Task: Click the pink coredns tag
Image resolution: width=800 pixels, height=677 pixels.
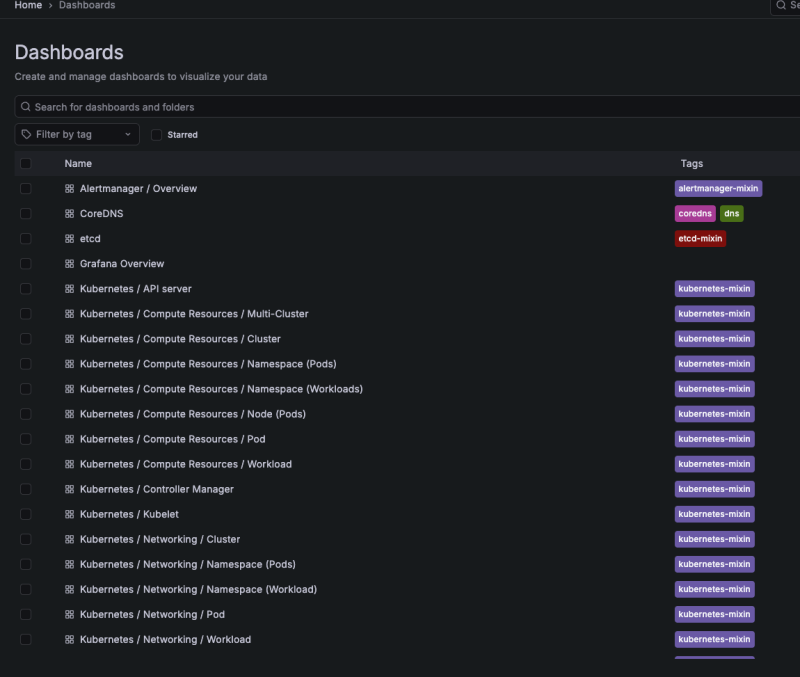Action: point(695,214)
